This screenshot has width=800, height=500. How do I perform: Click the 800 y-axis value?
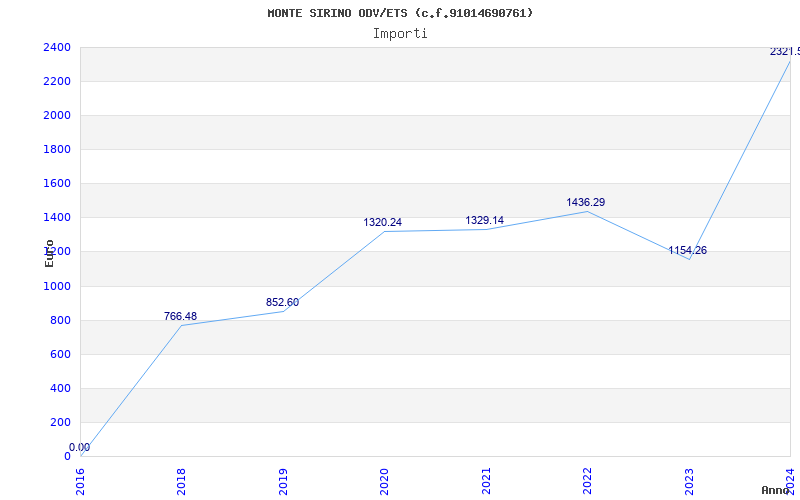[60, 320]
